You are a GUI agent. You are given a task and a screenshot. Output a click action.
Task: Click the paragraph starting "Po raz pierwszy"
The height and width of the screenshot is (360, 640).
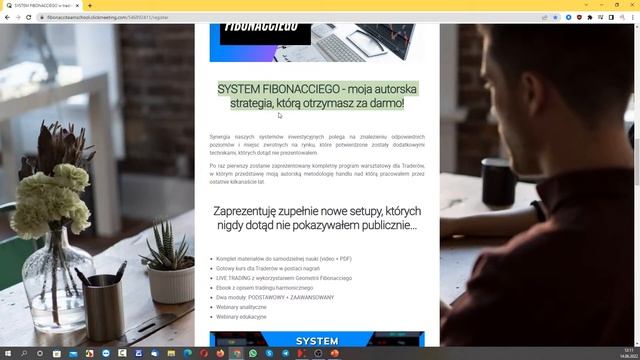point(317,173)
